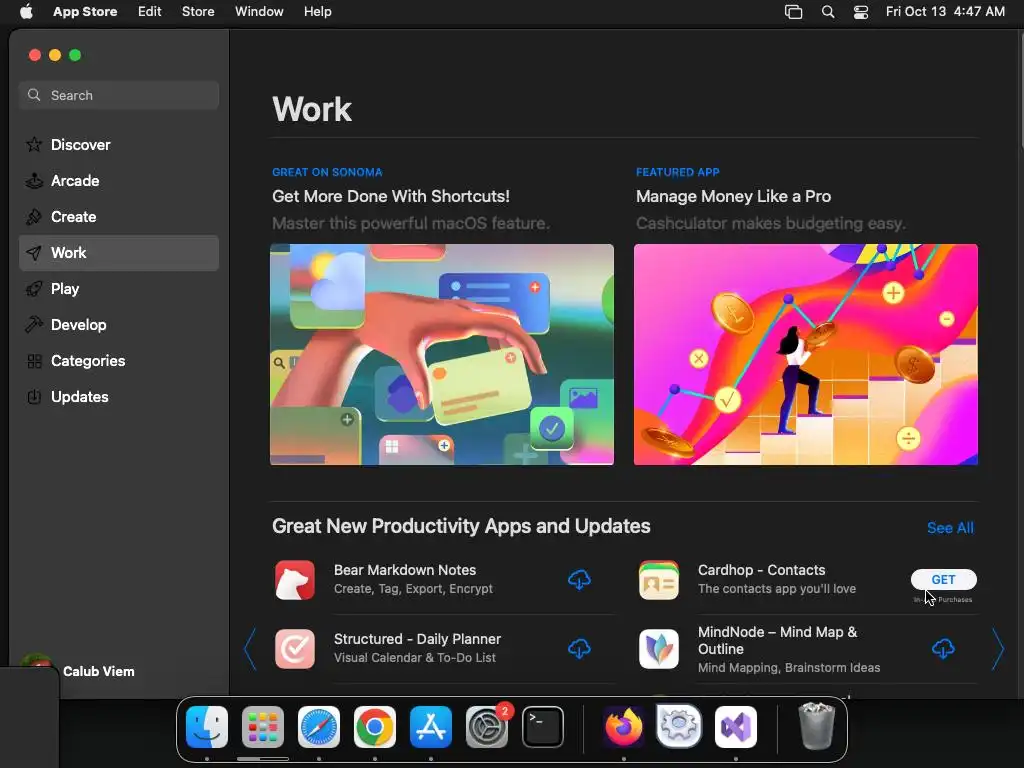Open date and time in menu bar

pyautogui.click(x=945, y=12)
